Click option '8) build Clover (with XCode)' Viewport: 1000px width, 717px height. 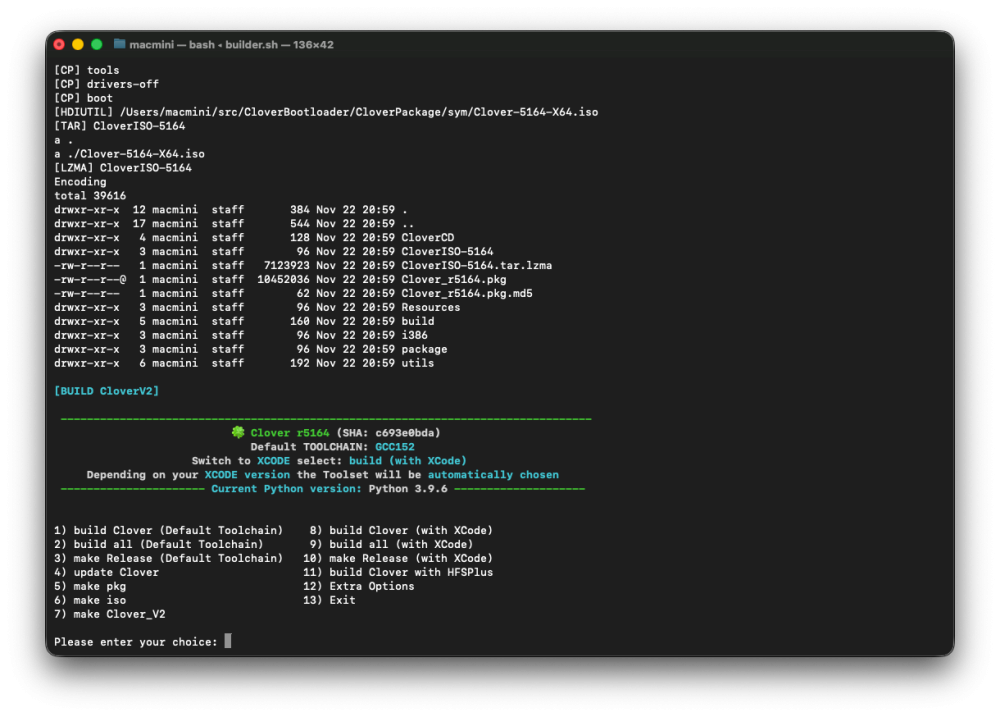[x=401, y=530]
